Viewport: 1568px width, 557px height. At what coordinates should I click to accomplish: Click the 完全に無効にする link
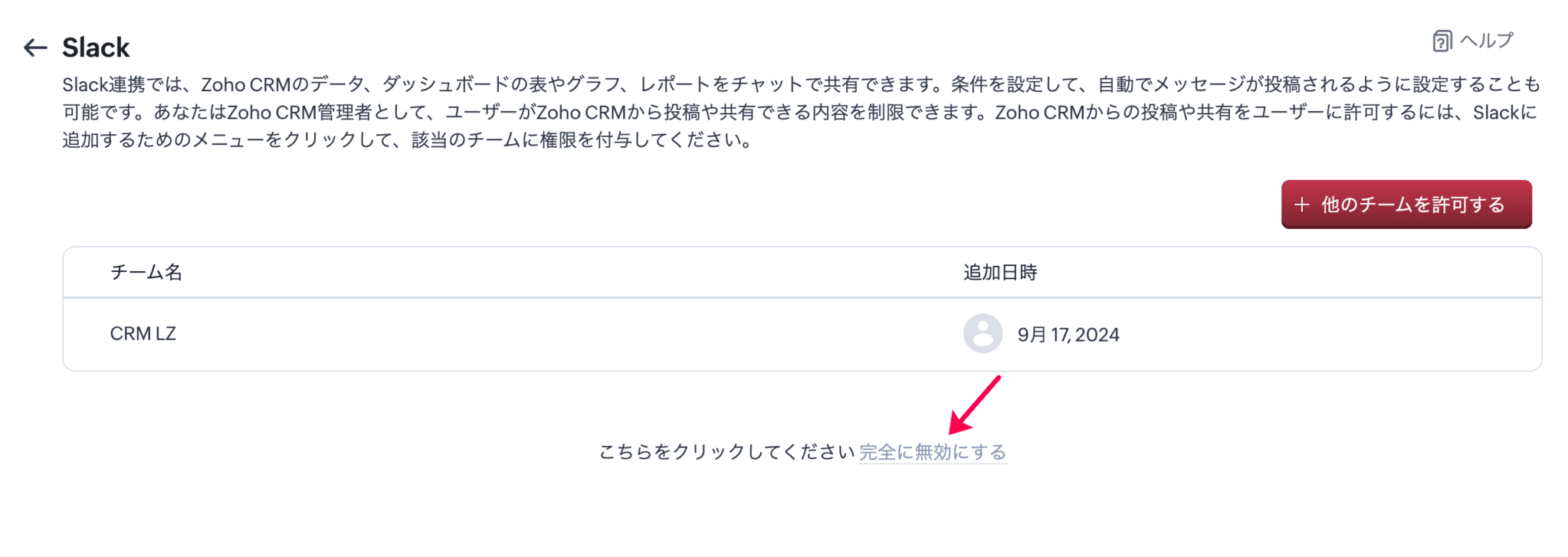coord(932,452)
